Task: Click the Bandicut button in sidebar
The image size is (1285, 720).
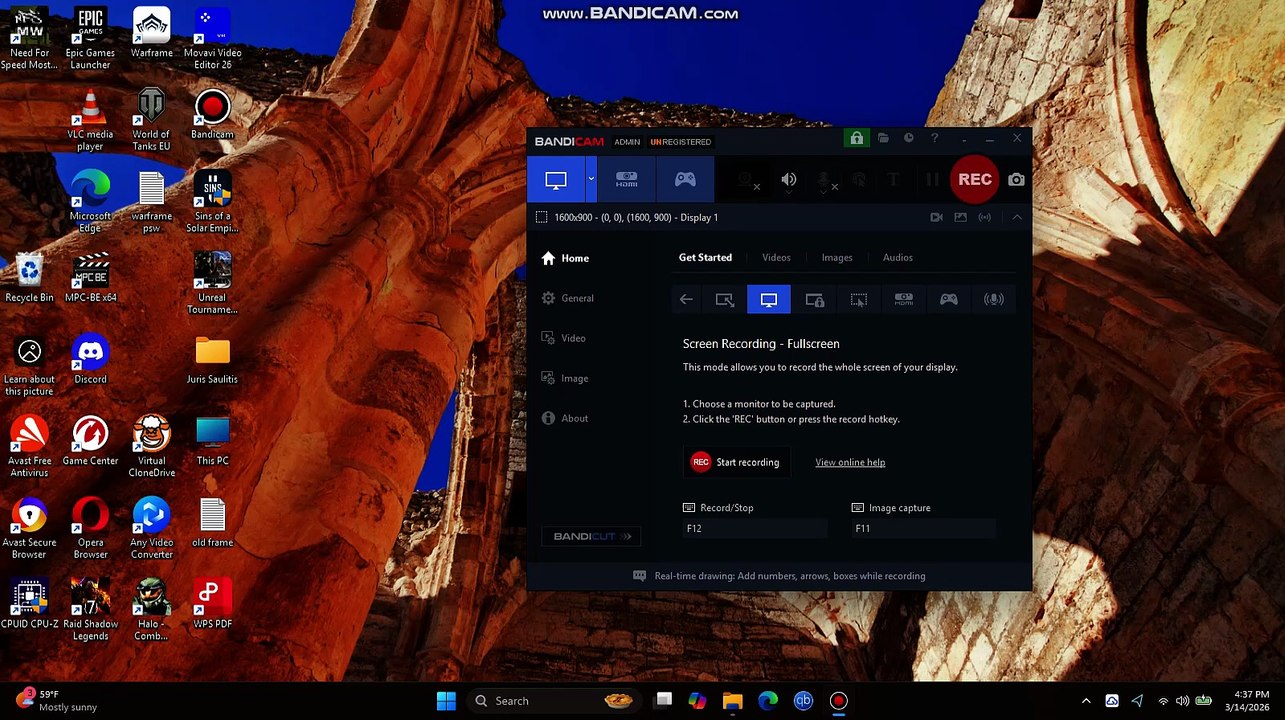Action: [592, 537]
